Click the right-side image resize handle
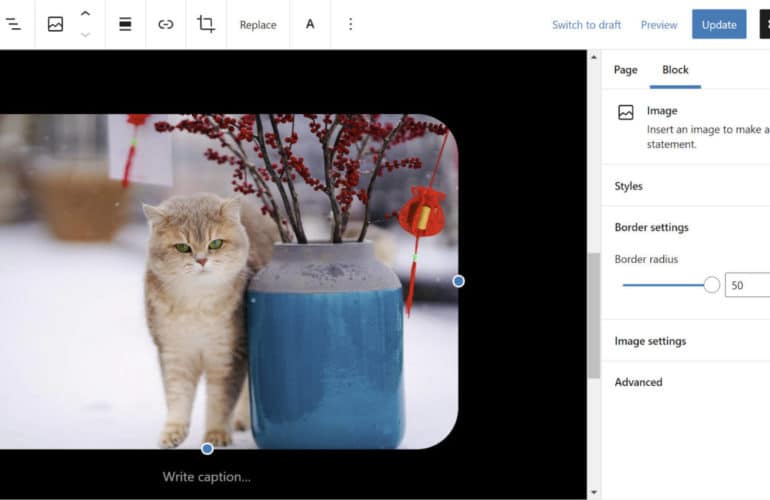 tap(458, 281)
